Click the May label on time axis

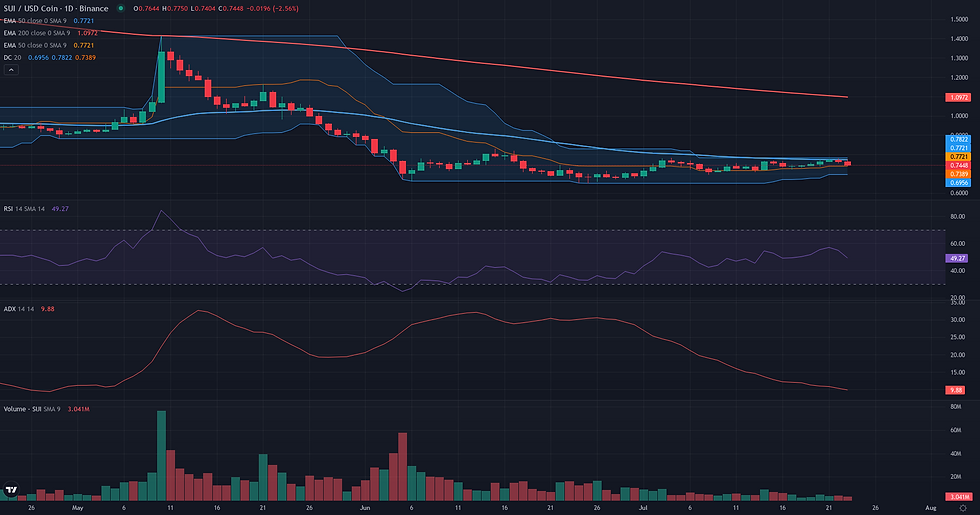tap(78, 508)
